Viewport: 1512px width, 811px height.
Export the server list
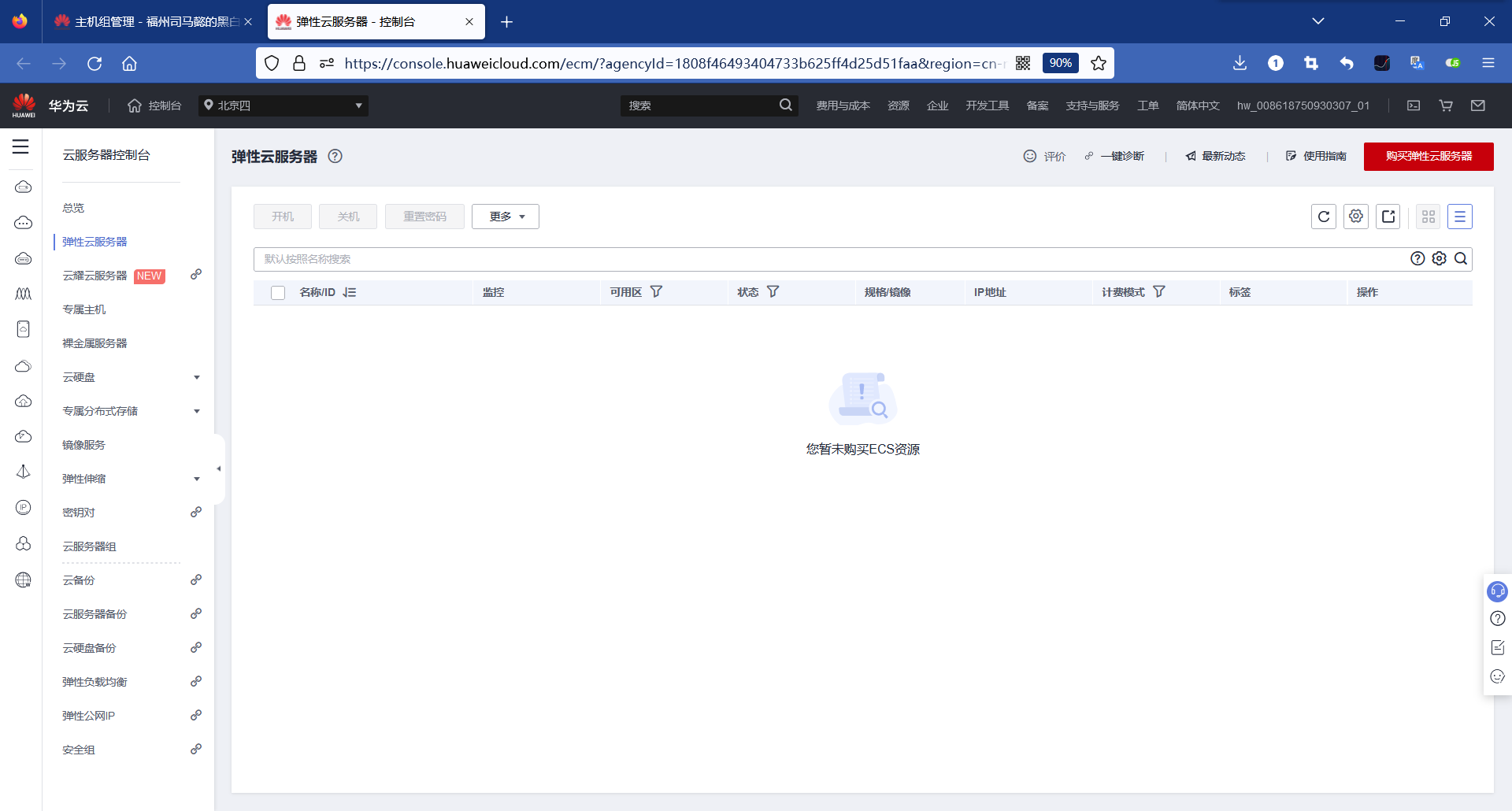click(x=1388, y=217)
